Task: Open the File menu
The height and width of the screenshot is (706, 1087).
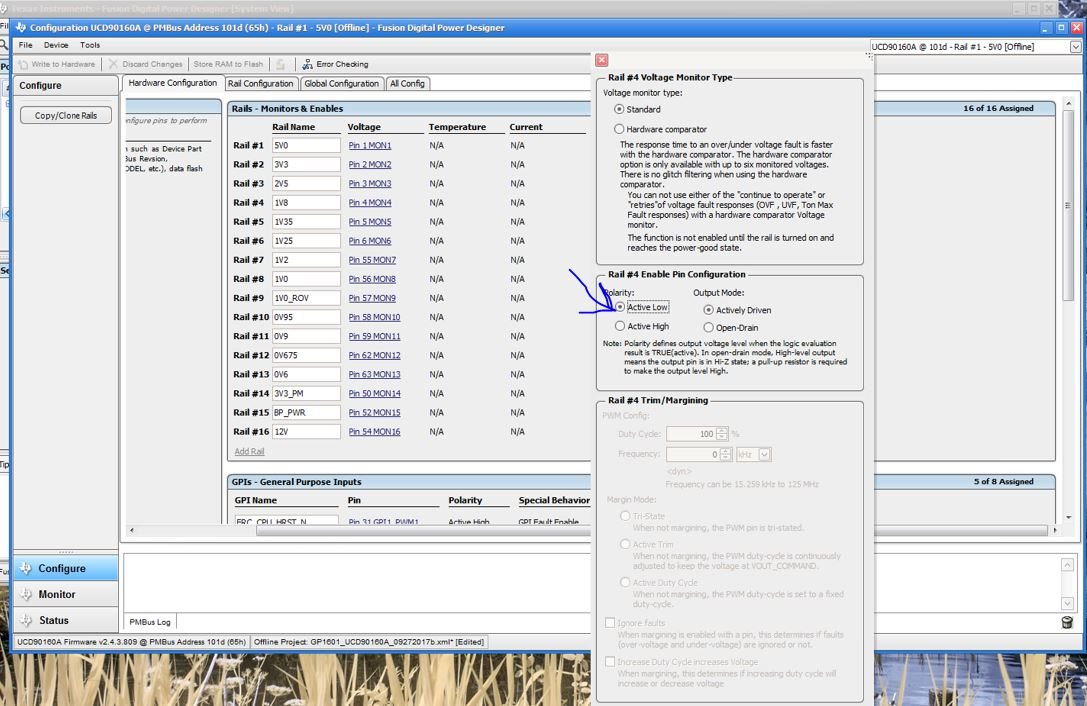Action: [26, 45]
